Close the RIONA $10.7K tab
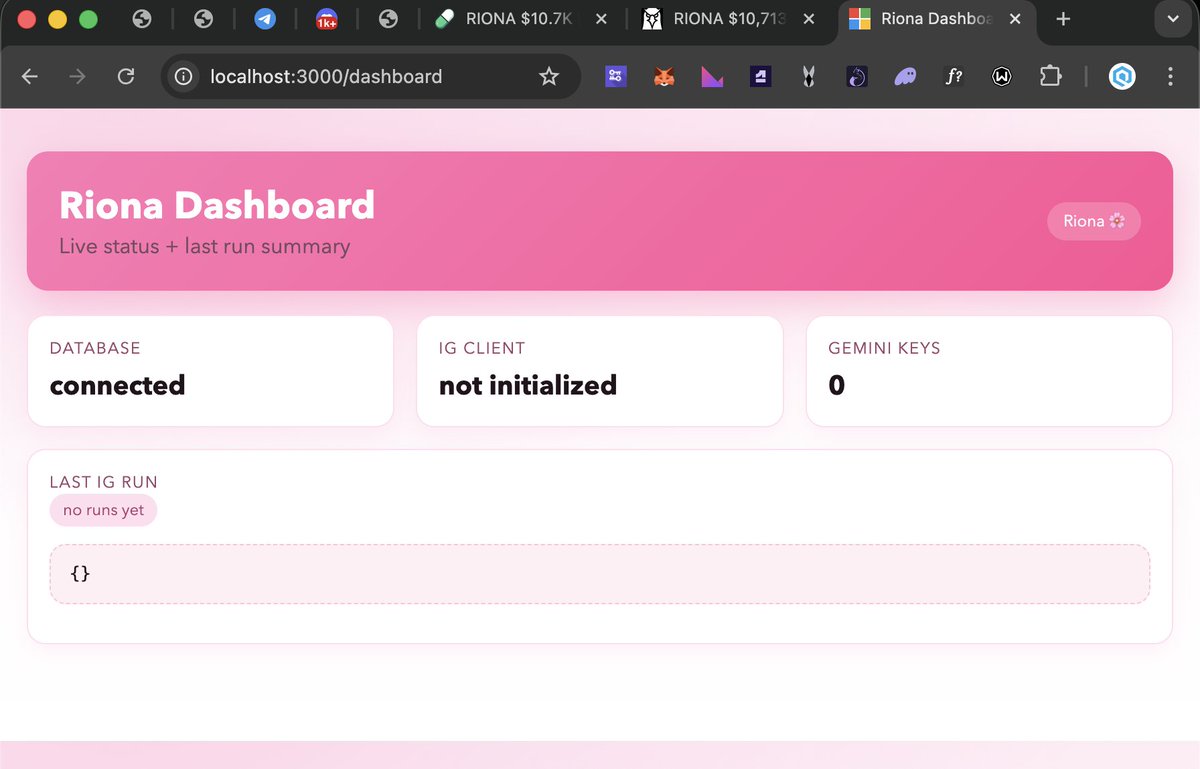This screenshot has height=769, width=1200. (602, 19)
